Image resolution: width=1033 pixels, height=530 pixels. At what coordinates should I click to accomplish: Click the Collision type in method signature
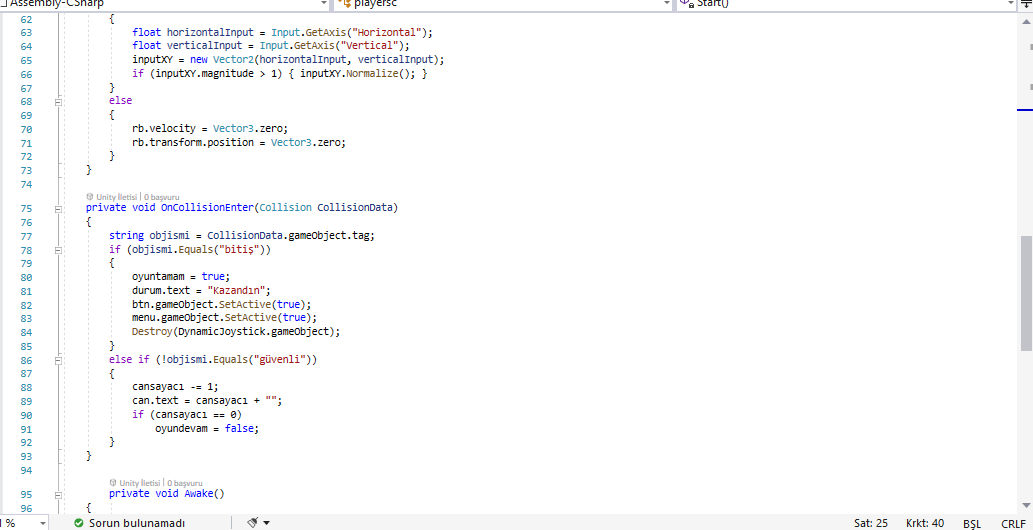click(285, 208)
